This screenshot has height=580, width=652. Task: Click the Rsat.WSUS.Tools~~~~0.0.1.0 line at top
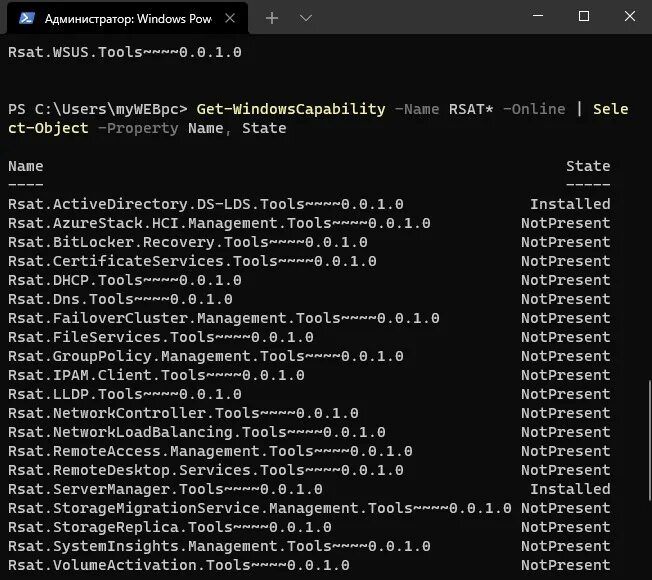coord(125,52)
